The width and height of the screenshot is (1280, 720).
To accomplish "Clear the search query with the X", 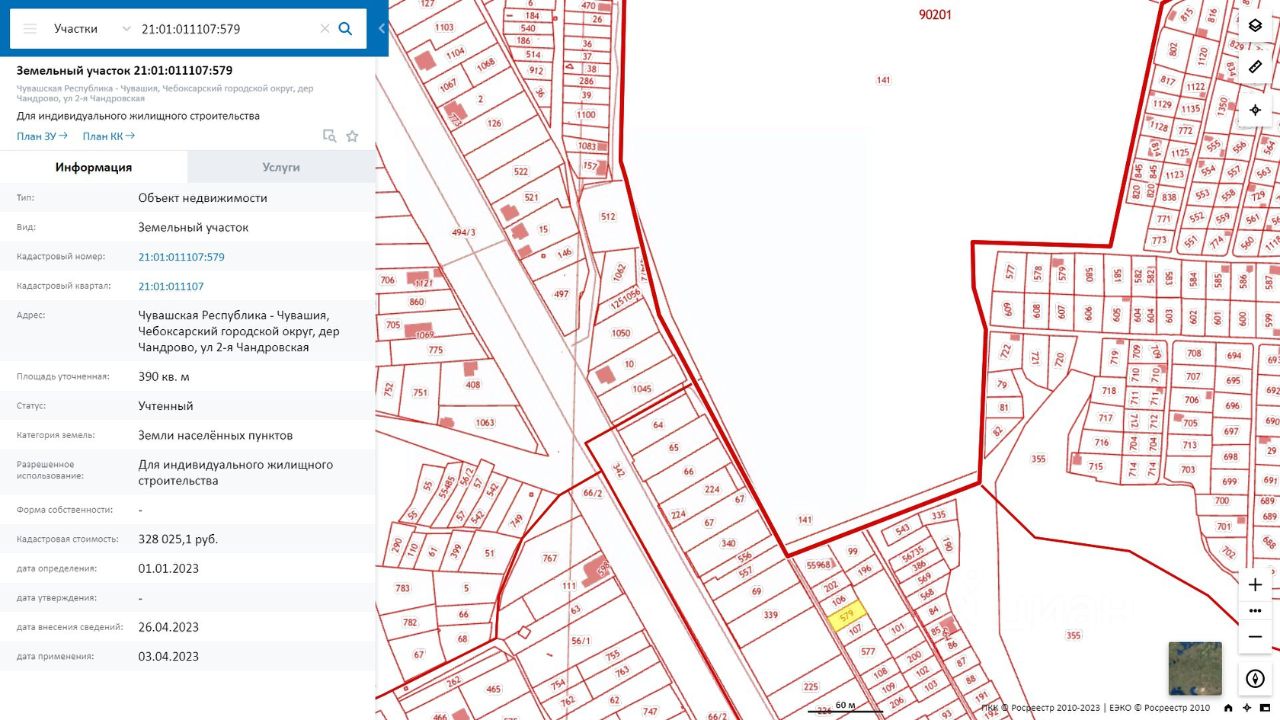I will 325,29.
